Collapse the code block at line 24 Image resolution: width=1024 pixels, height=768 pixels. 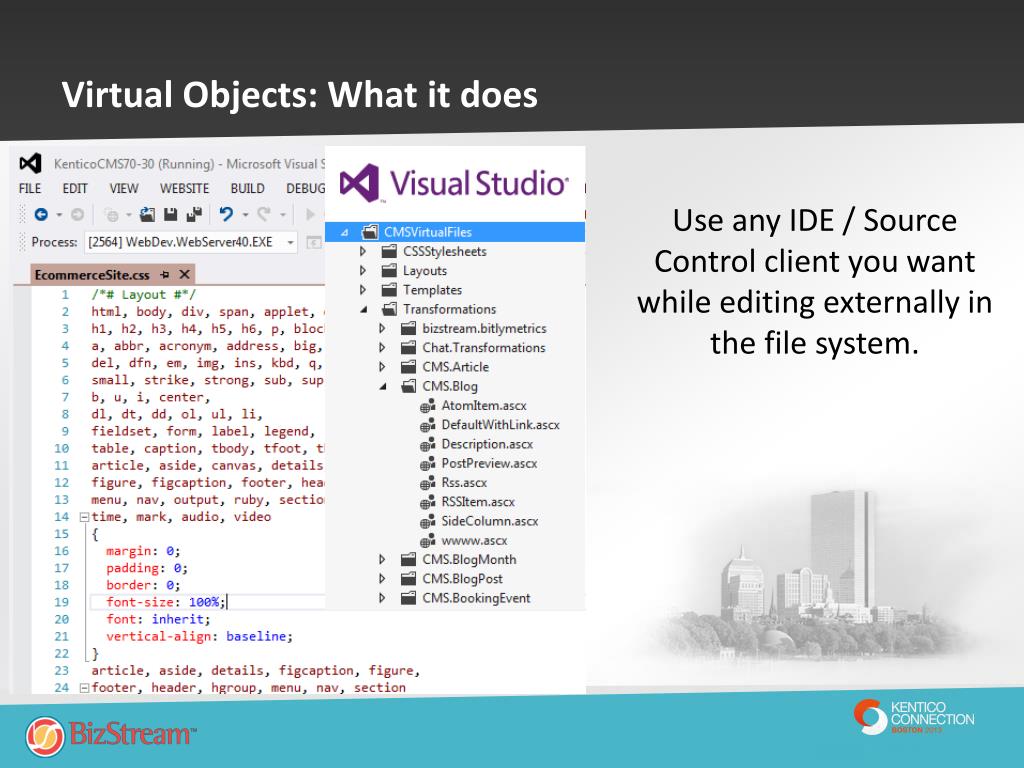click(x=84, y=688)
